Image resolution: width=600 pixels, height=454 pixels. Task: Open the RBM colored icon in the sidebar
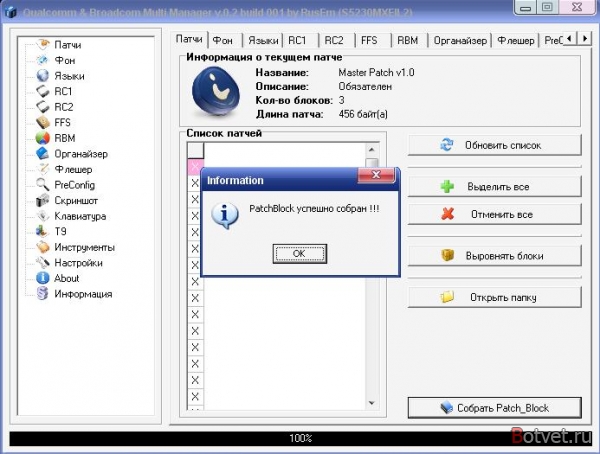(42, 138)
